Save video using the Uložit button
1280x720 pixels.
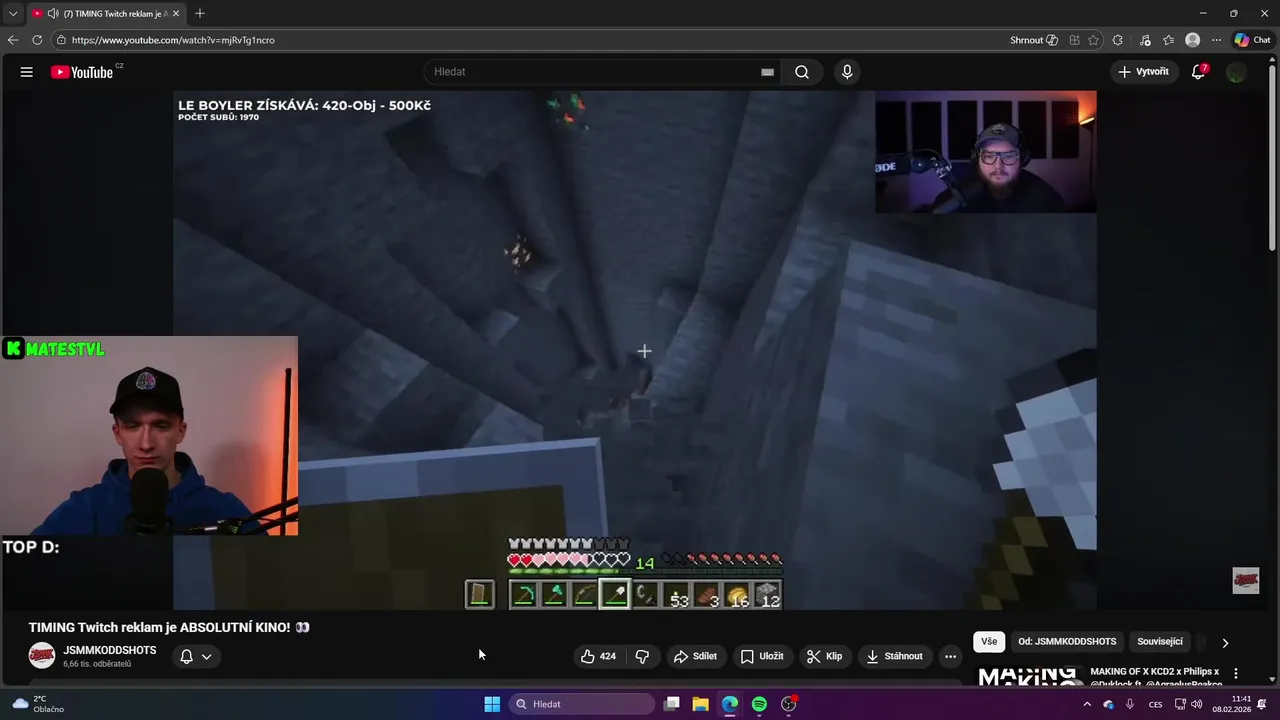click(762, 656)
